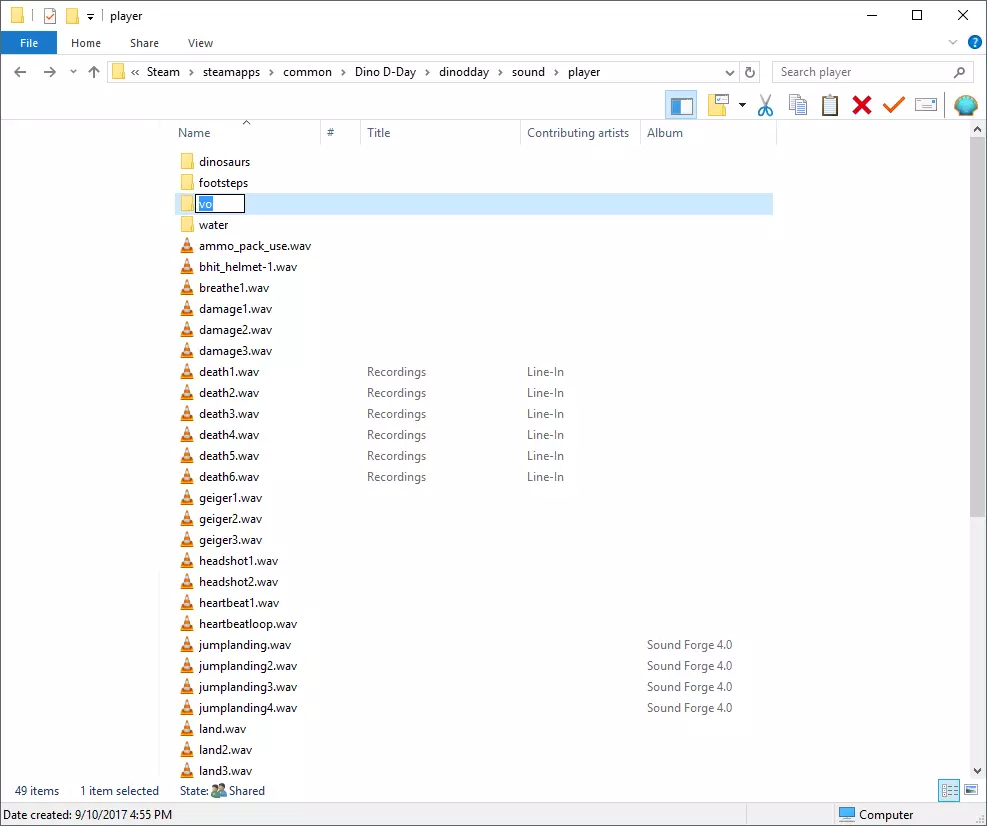This screenshot has width=987, height=826.
Task: Click the Copy icon in toolbar
Action: click(798, 105)
